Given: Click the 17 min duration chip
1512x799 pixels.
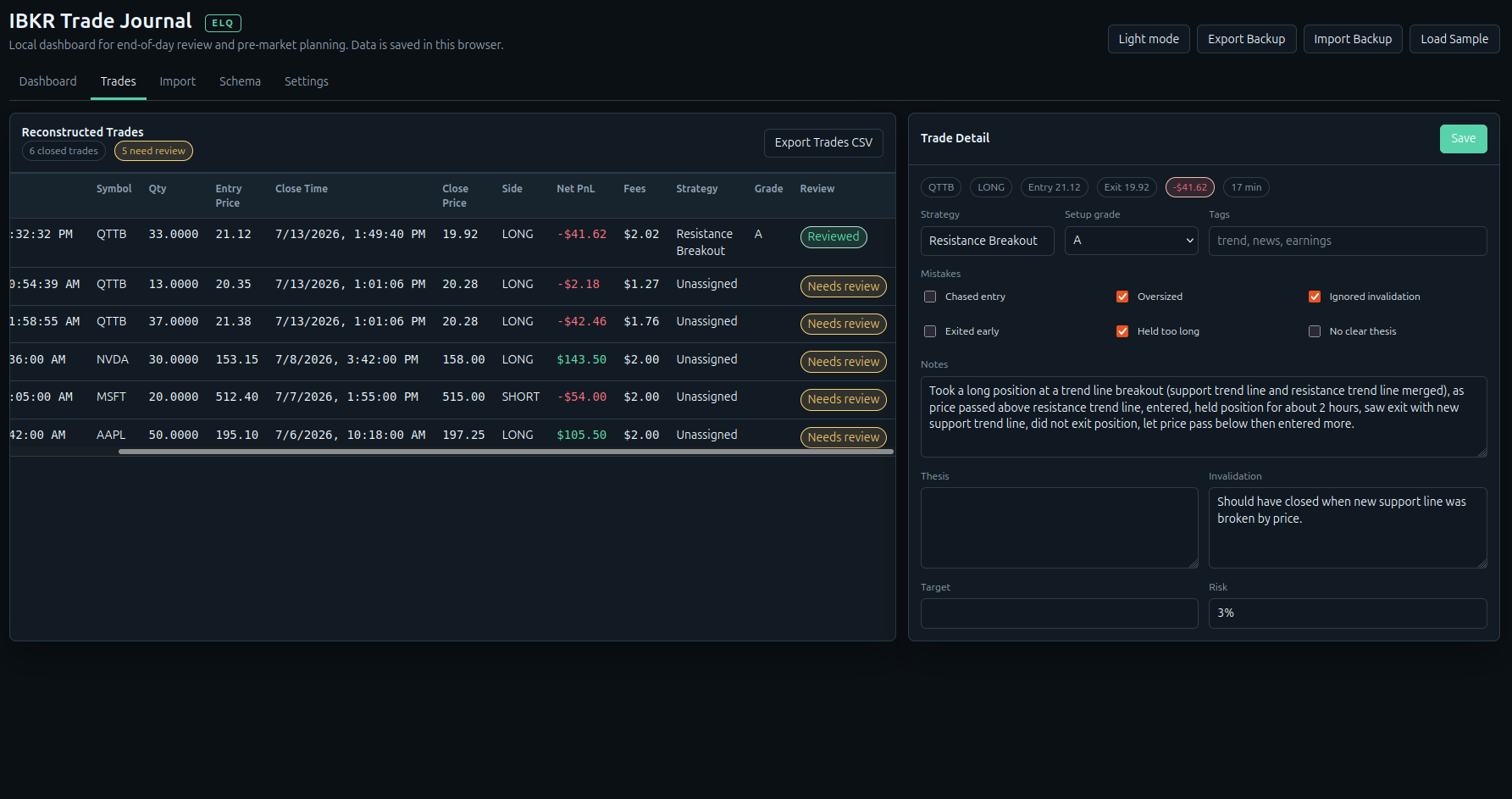Looking at the screenshot, I should 1246,187.
